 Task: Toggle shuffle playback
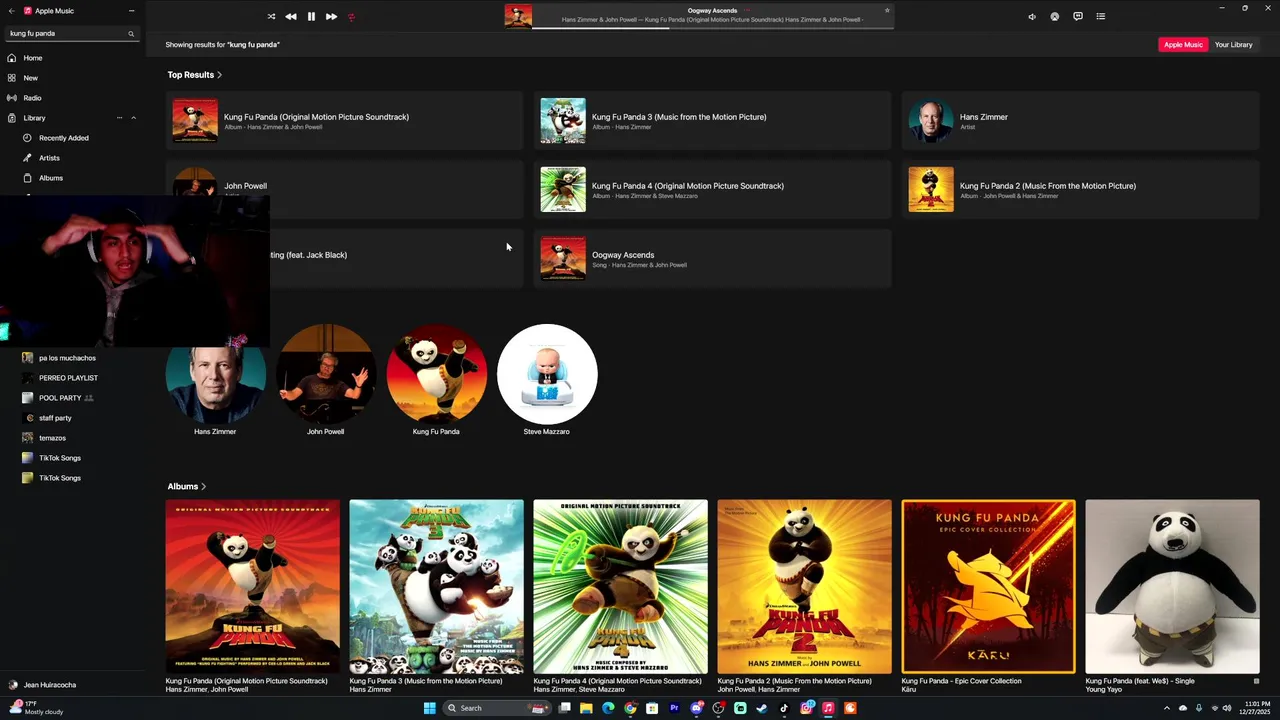click(271, 16)
